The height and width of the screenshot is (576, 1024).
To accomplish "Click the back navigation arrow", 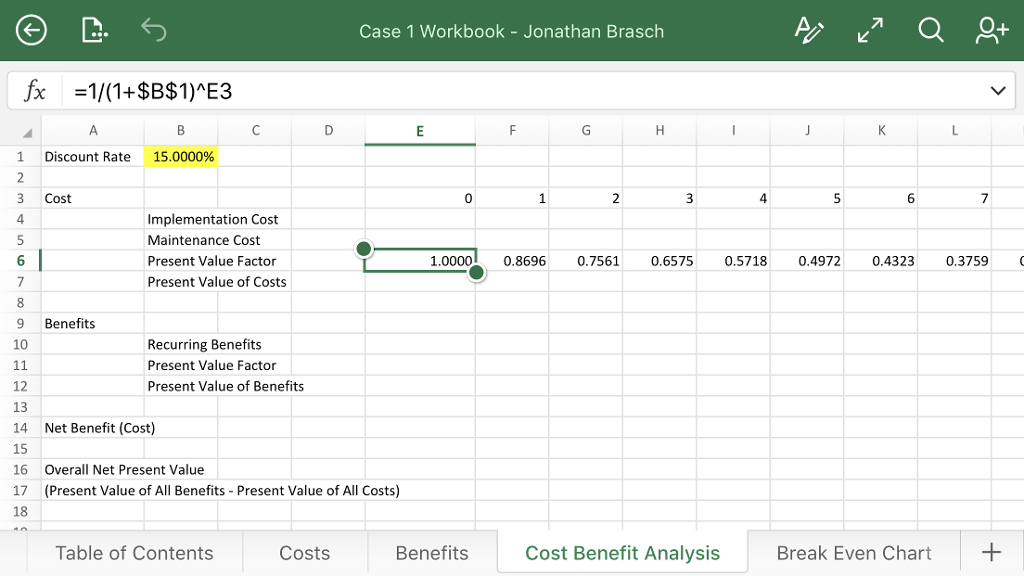I will [31, 30].
